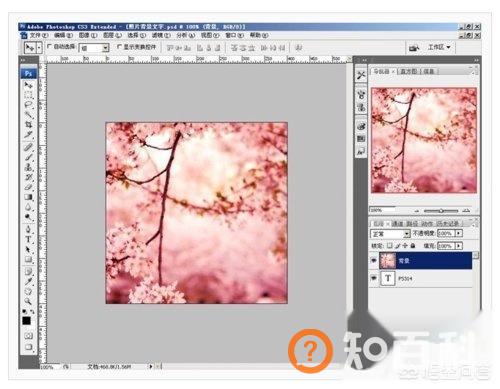500x389 pixels.
Task: Open the 图像 menu
Action: (x=88, y=35)
